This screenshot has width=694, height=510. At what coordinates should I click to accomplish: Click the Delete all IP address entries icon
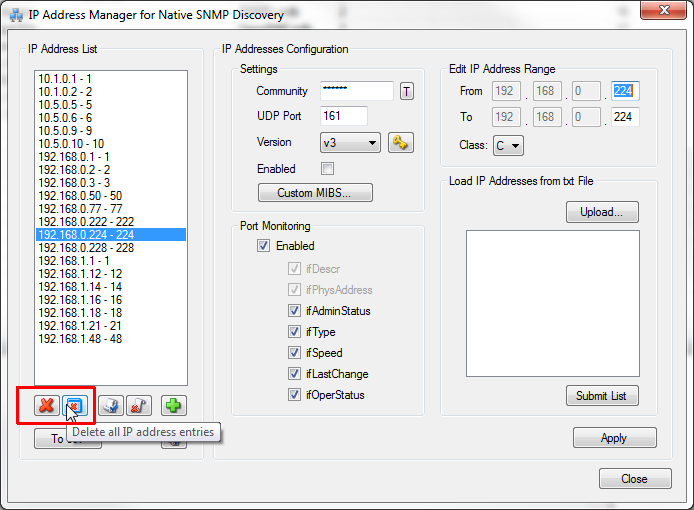74,406
